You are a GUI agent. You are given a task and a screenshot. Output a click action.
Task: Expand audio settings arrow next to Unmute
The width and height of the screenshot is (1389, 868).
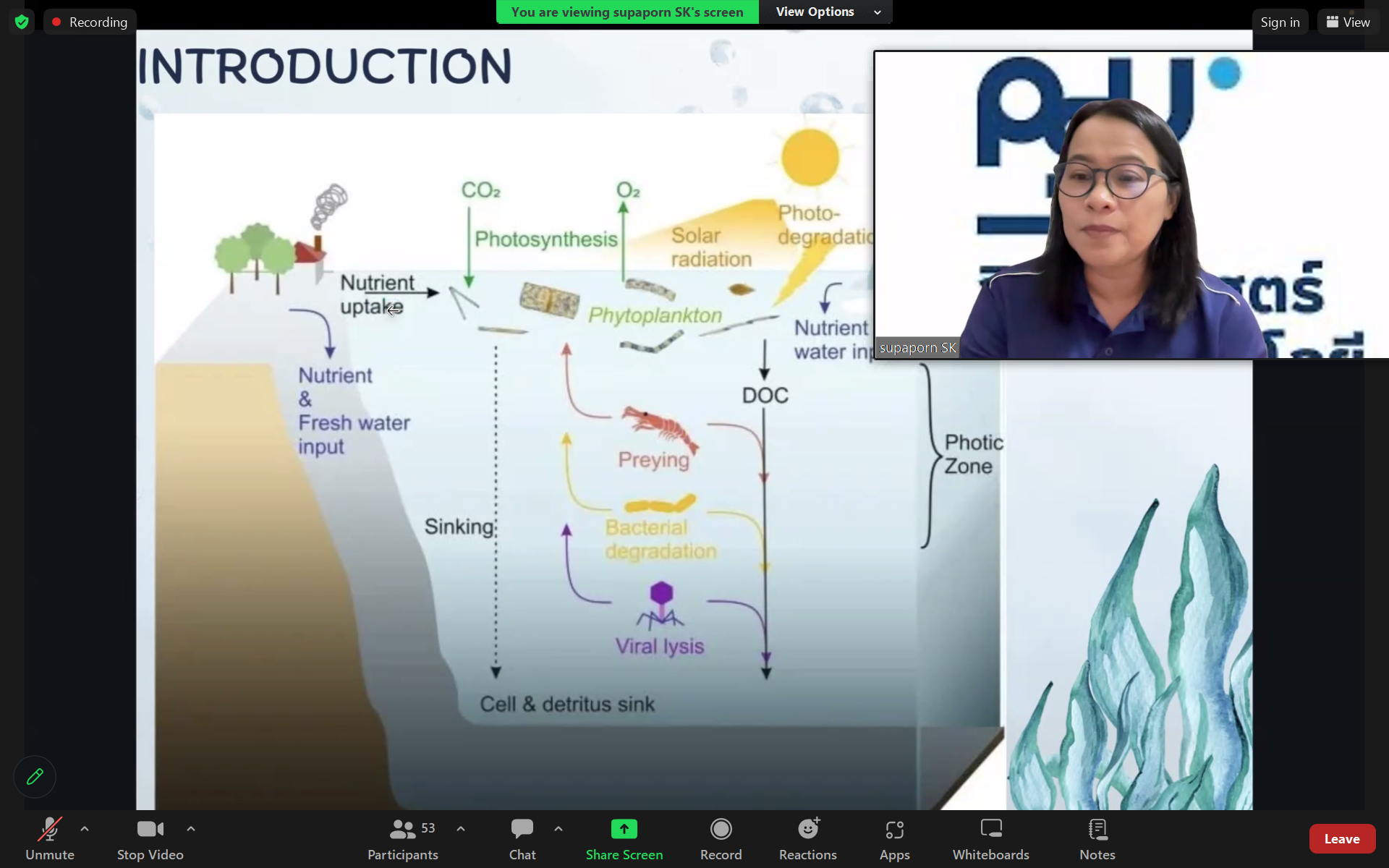[x=85, y=829]
